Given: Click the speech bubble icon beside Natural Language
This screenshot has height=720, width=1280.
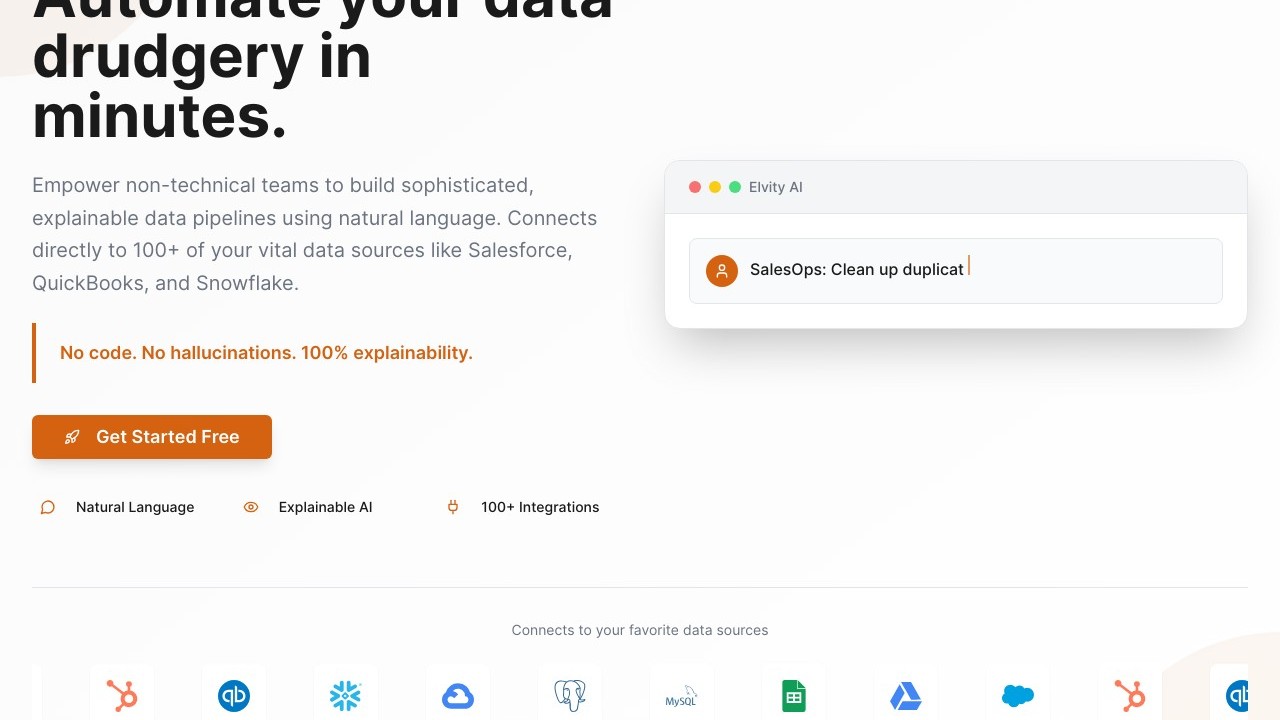Looking at the screenshot, I should (47, 507).
